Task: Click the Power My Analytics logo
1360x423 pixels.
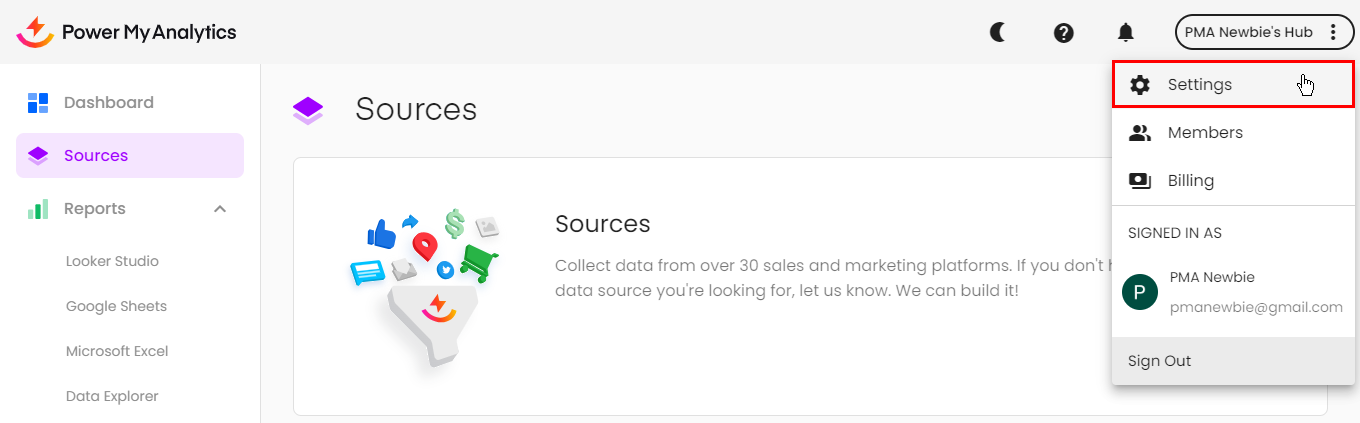Action: (x=126, y=32)
